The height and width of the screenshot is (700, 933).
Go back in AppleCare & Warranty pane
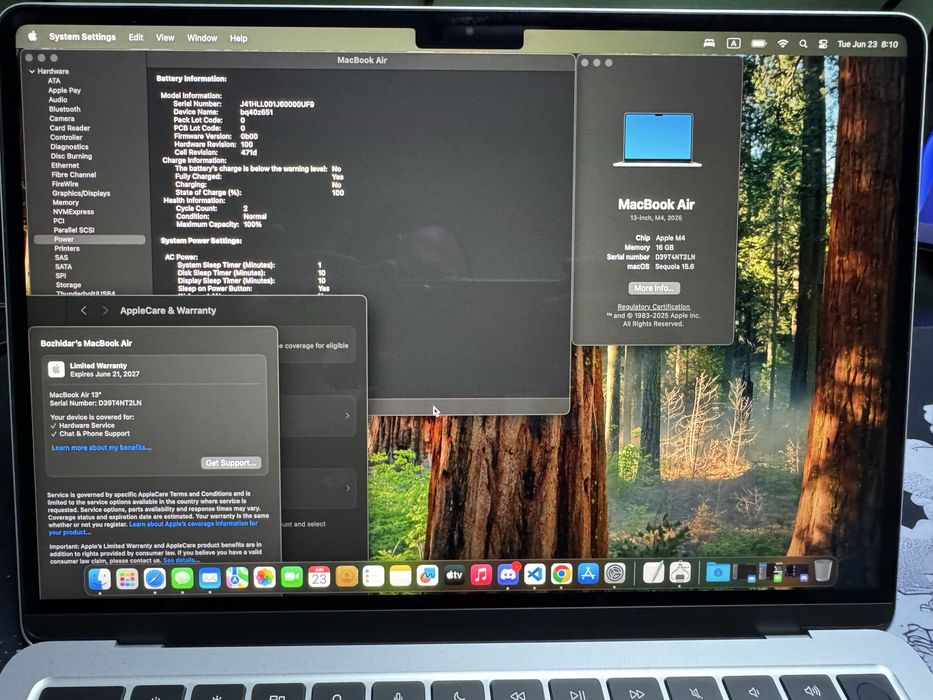(x=84, y=310)
